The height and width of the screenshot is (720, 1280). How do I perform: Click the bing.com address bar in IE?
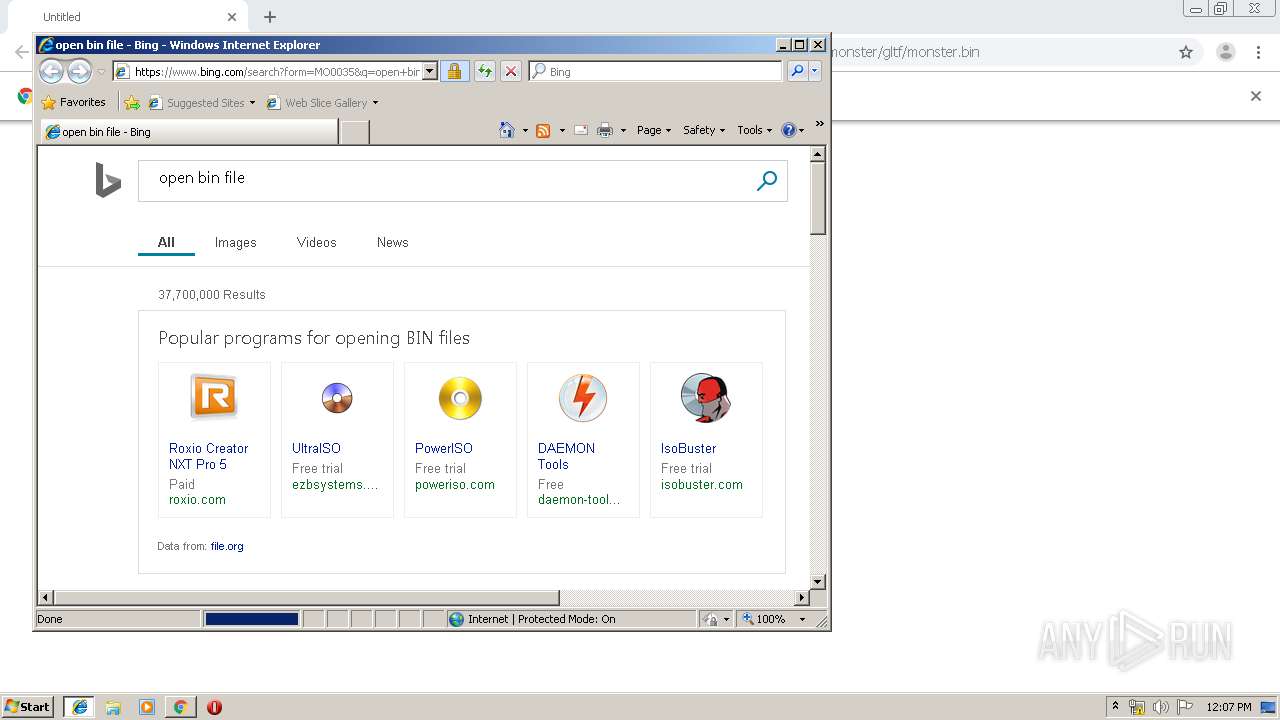click(x=267, y=71)
